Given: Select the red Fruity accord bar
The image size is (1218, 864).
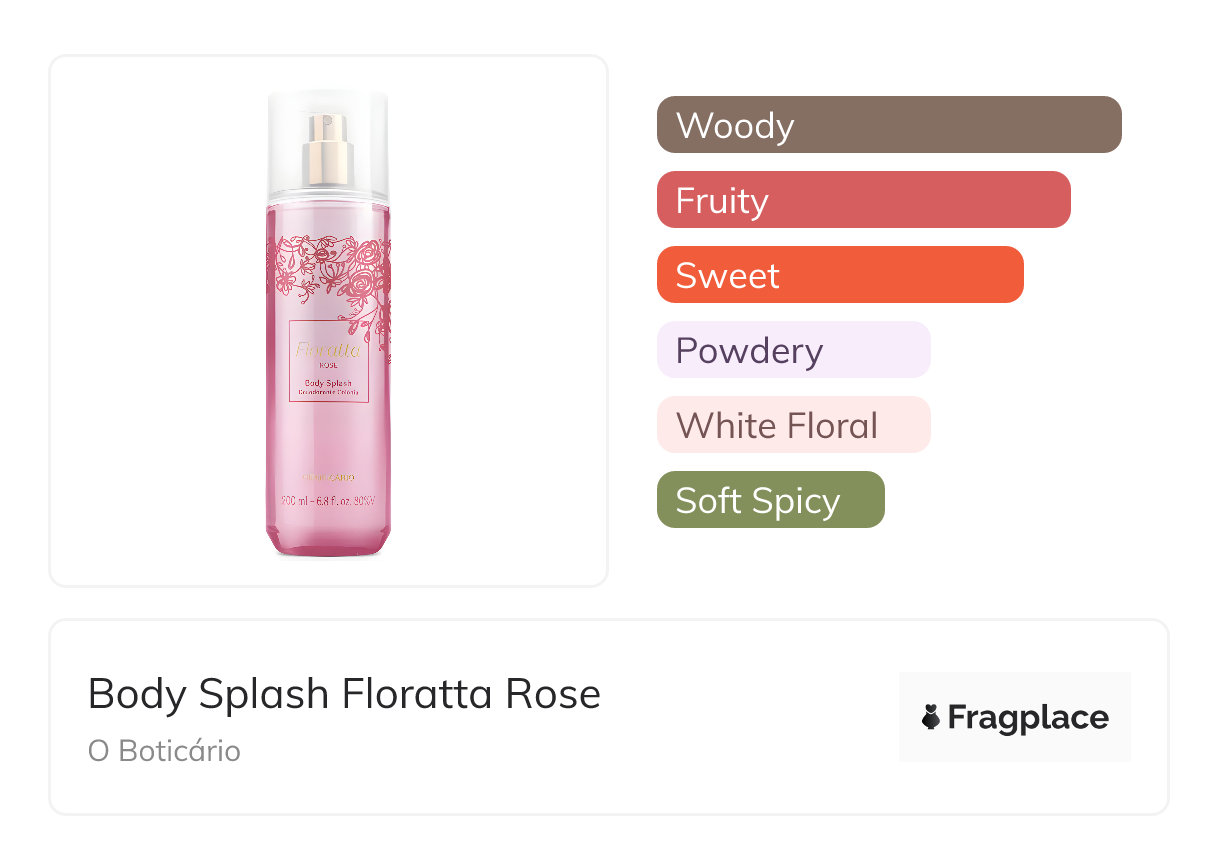Looking at the screenshot, I should tap(863, 200).
